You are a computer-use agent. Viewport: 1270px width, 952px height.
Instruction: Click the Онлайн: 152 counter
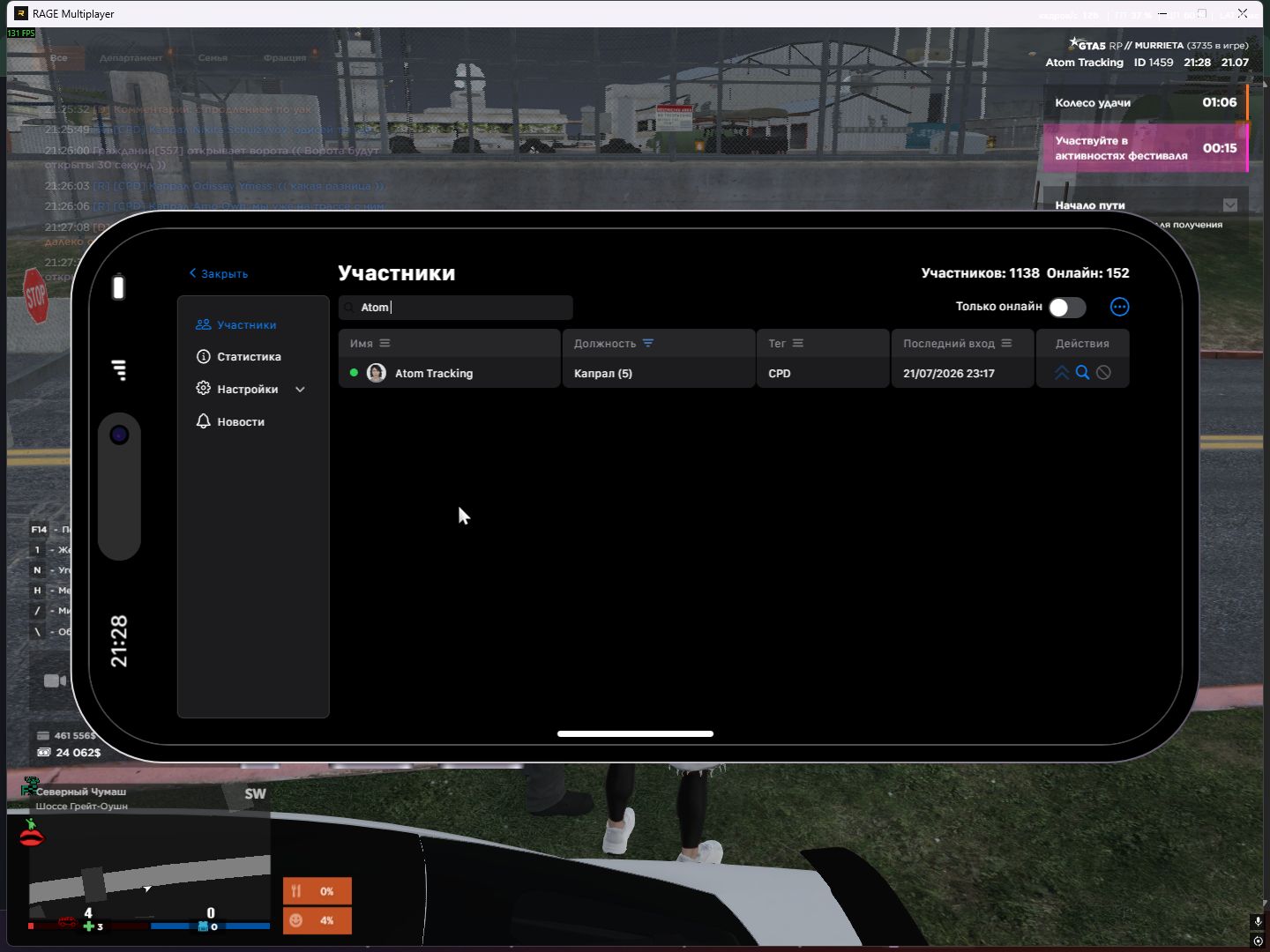pyautogui.click(x=1088, y=273)
